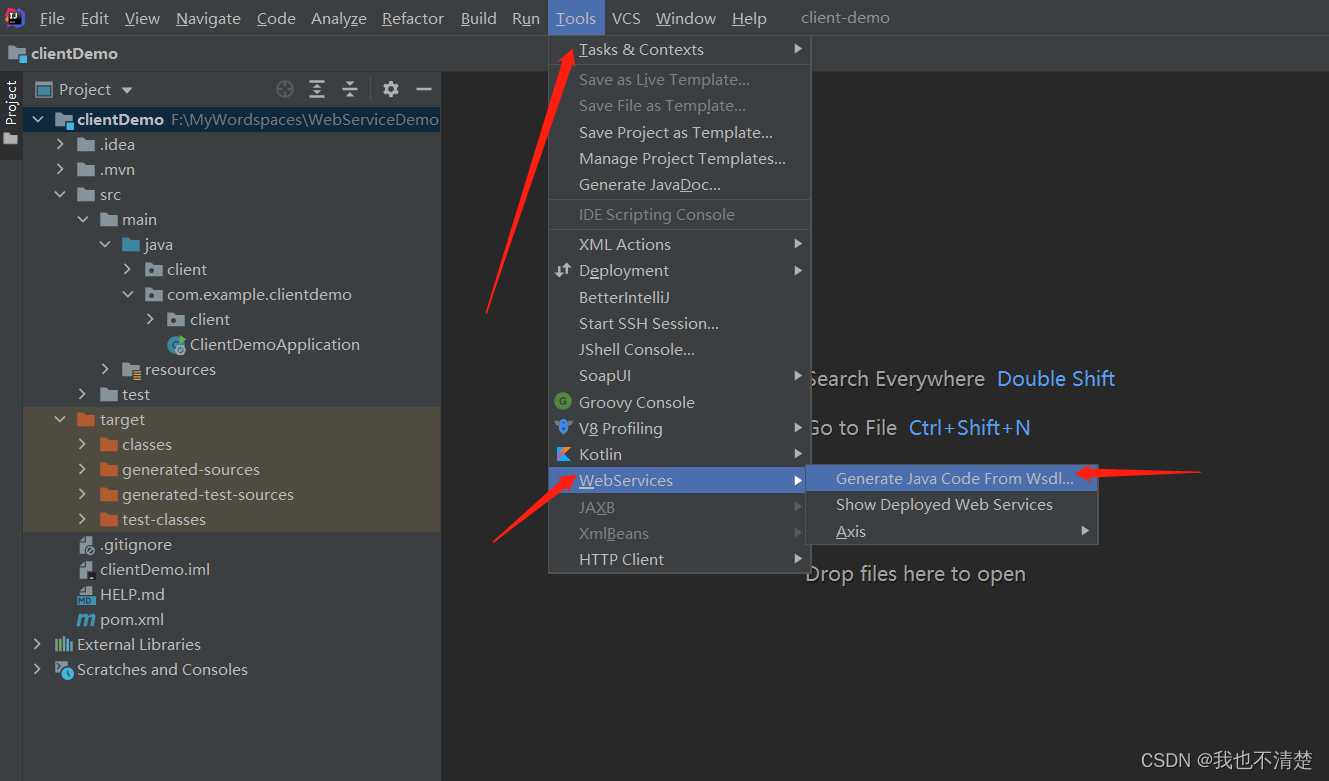The image size is (1329, 781).
Task: Click the V8 Profiling icon
Action: [x=563, y=427]
